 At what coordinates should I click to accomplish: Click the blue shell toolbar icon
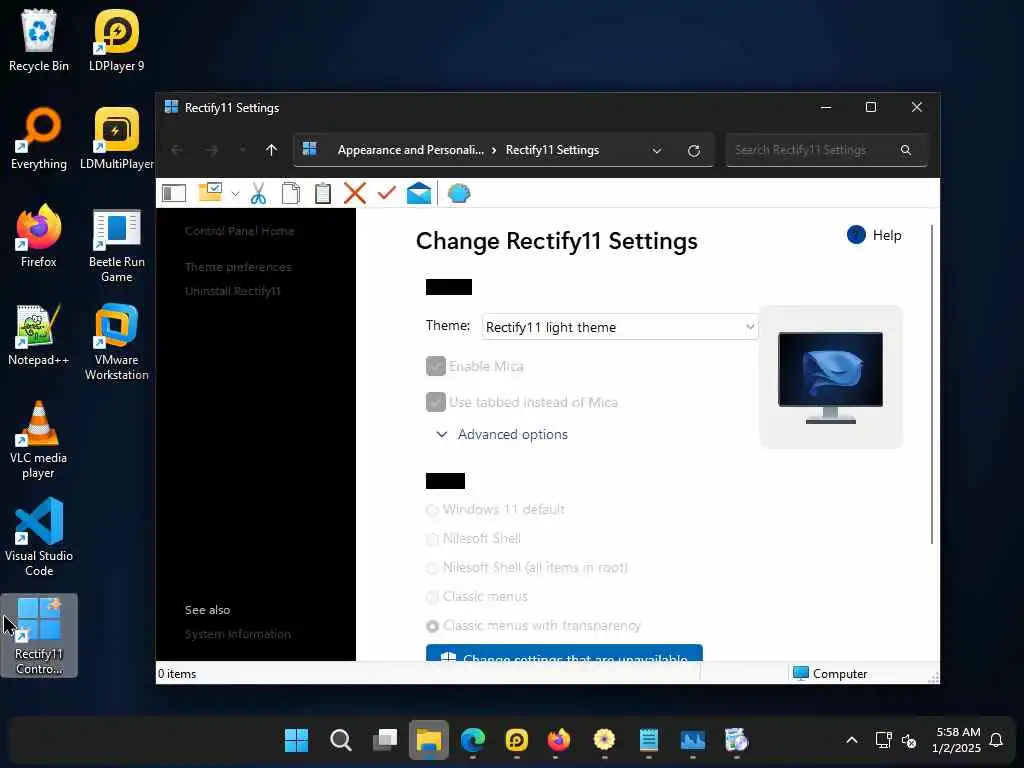coord(459,193)
